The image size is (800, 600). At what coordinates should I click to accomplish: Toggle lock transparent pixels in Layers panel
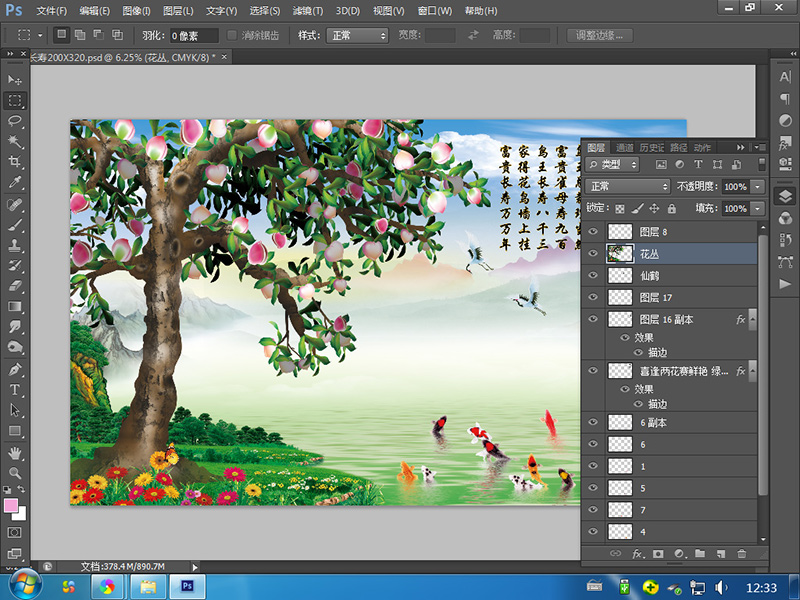pos(619,208)
